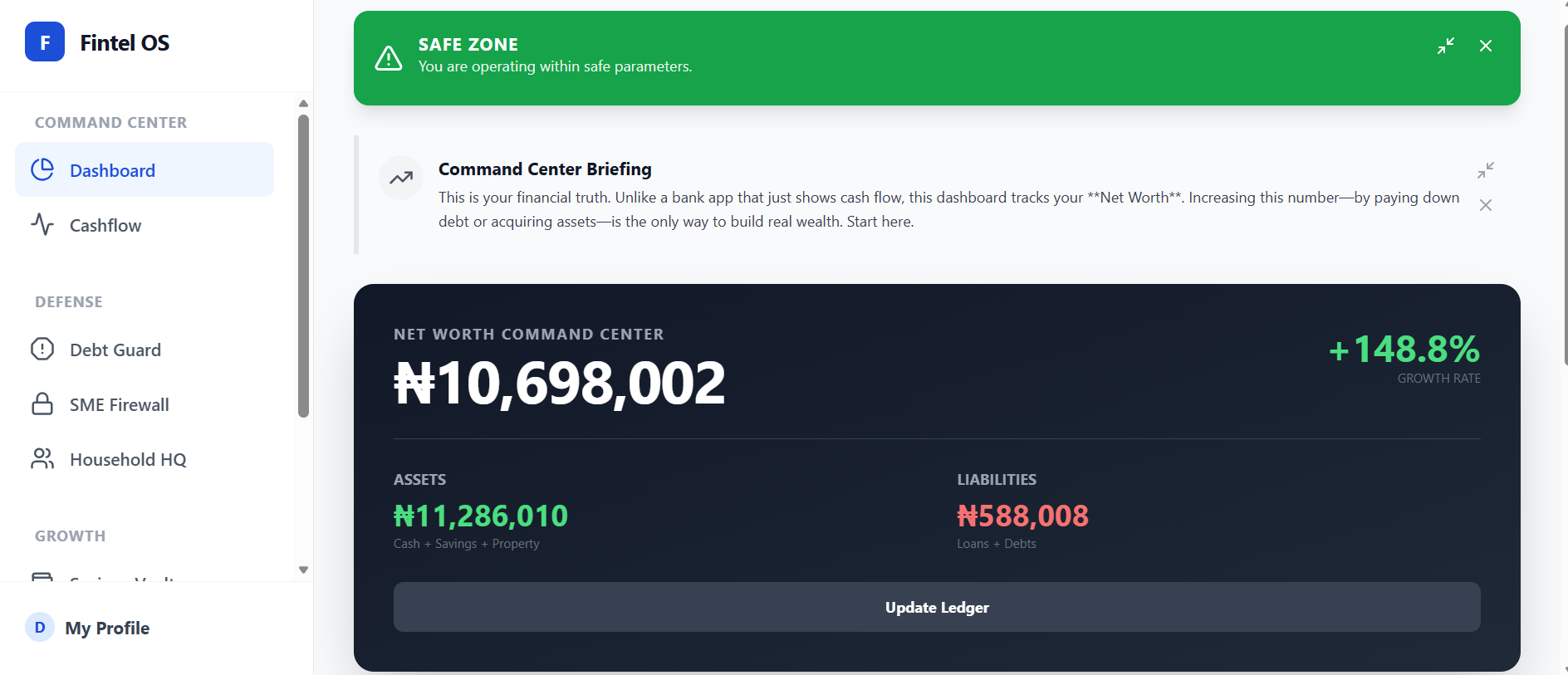Viewport: 1568px width, 675px height.
Task: Collapse the Safe Zone banner
Action: 1446,46
